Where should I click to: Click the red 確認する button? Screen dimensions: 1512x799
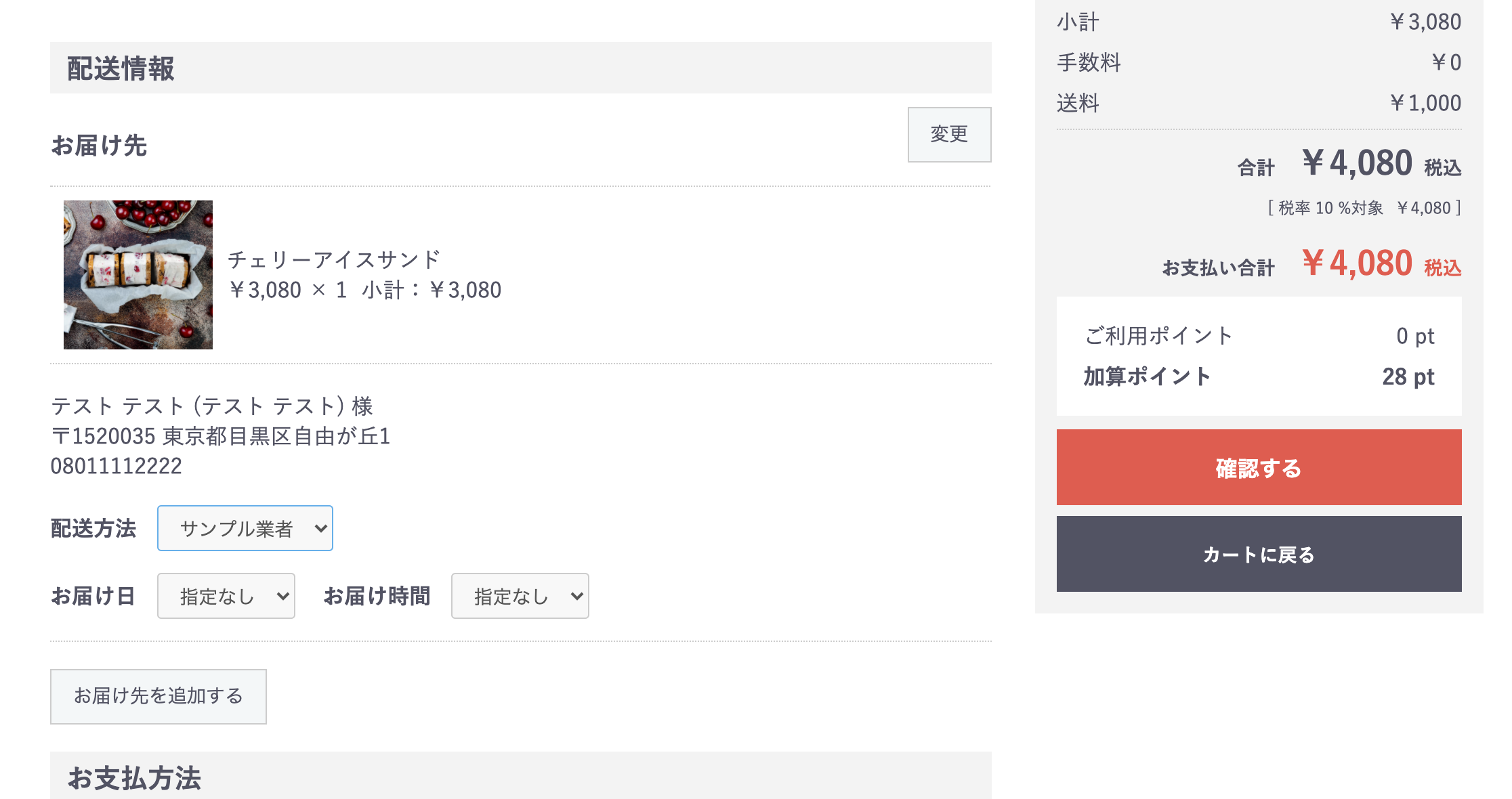point(1259,467)
